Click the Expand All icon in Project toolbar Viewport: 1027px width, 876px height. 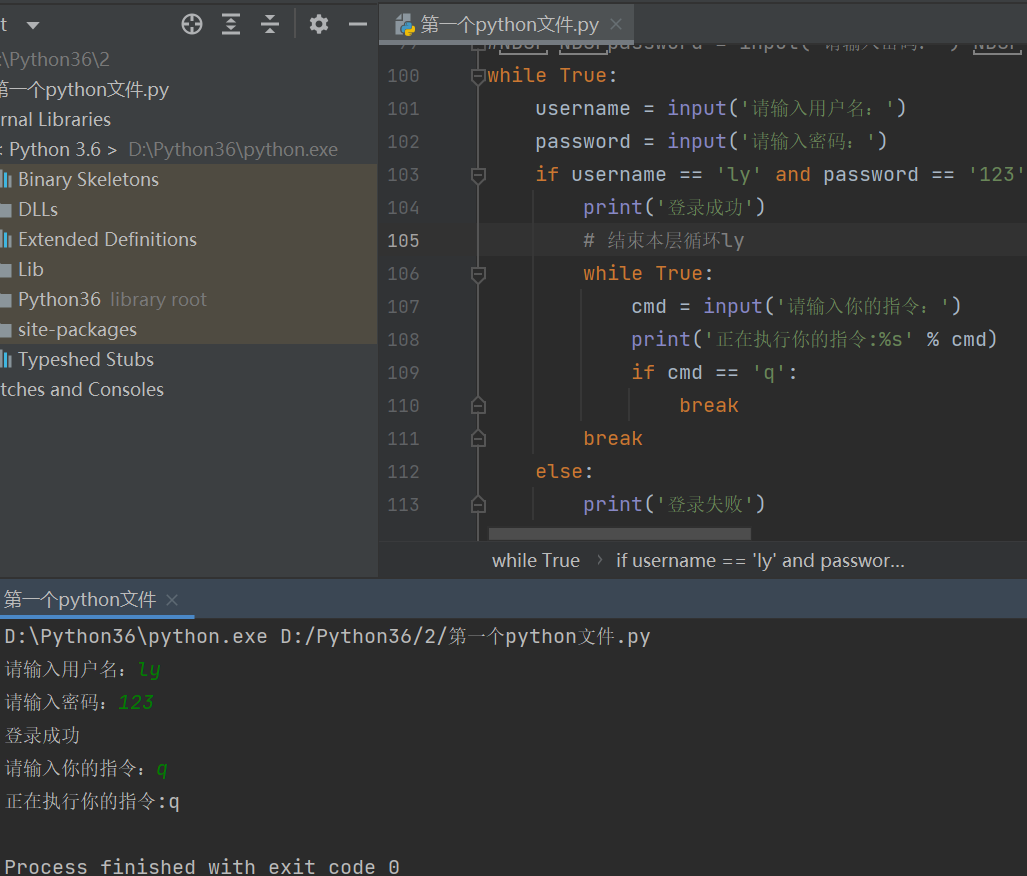231,25
